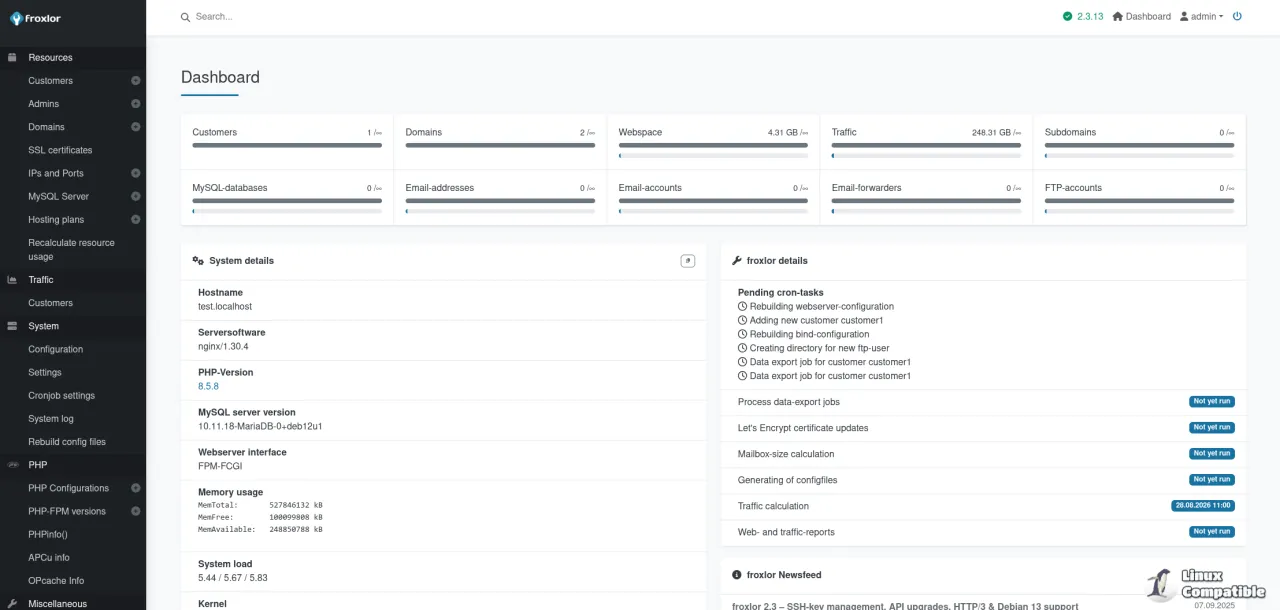Viewport: 1280px width, 610px height.
Task: Click the froxlor details wrench icon
Action: tap(737, 261)
